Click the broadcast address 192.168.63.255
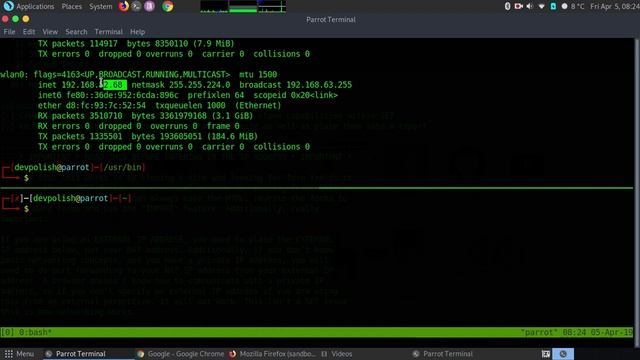 point(296,84)
